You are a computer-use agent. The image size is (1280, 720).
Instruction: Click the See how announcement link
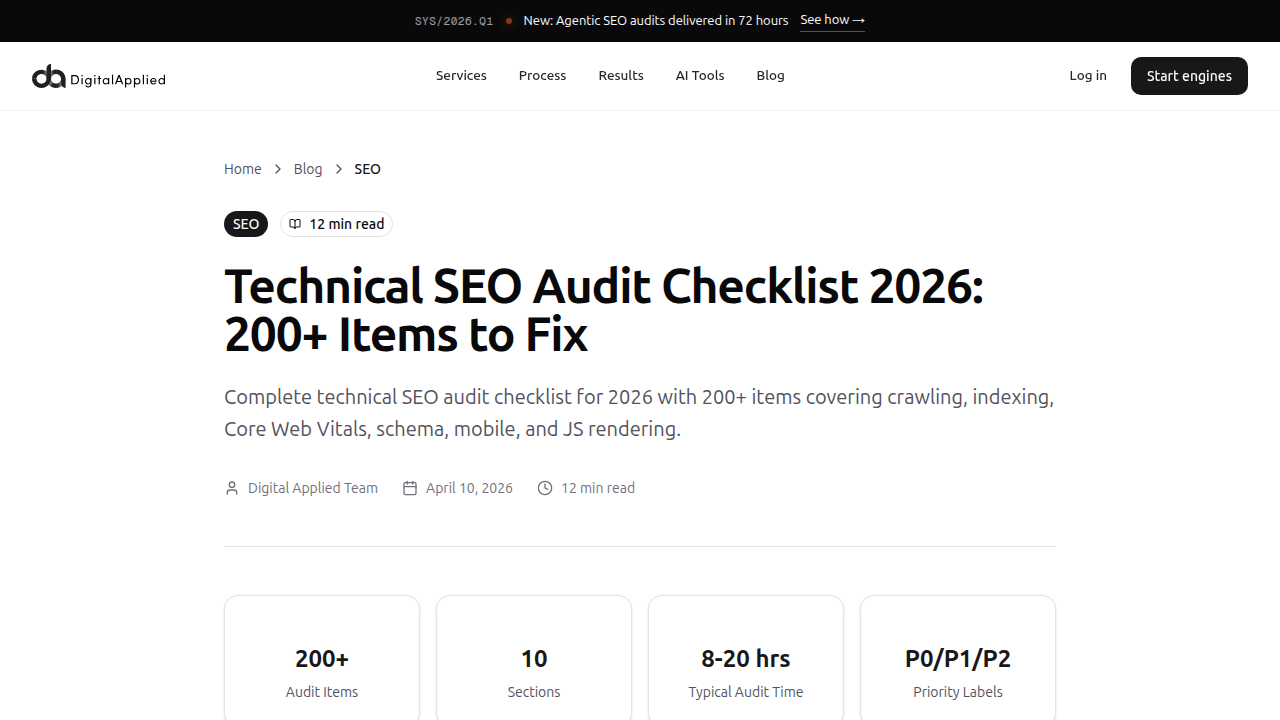(x=831, y=20)
